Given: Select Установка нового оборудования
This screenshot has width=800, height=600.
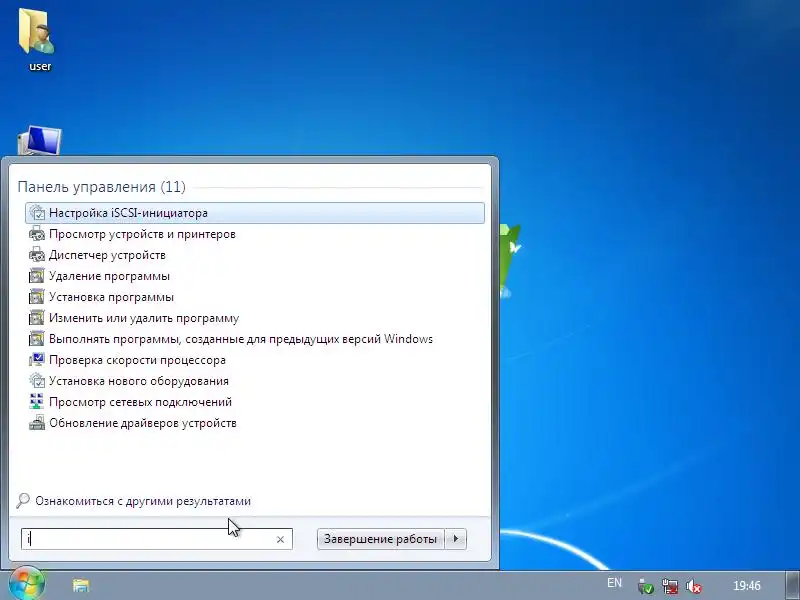Looking at the screenshot, I should click(255, 381).
